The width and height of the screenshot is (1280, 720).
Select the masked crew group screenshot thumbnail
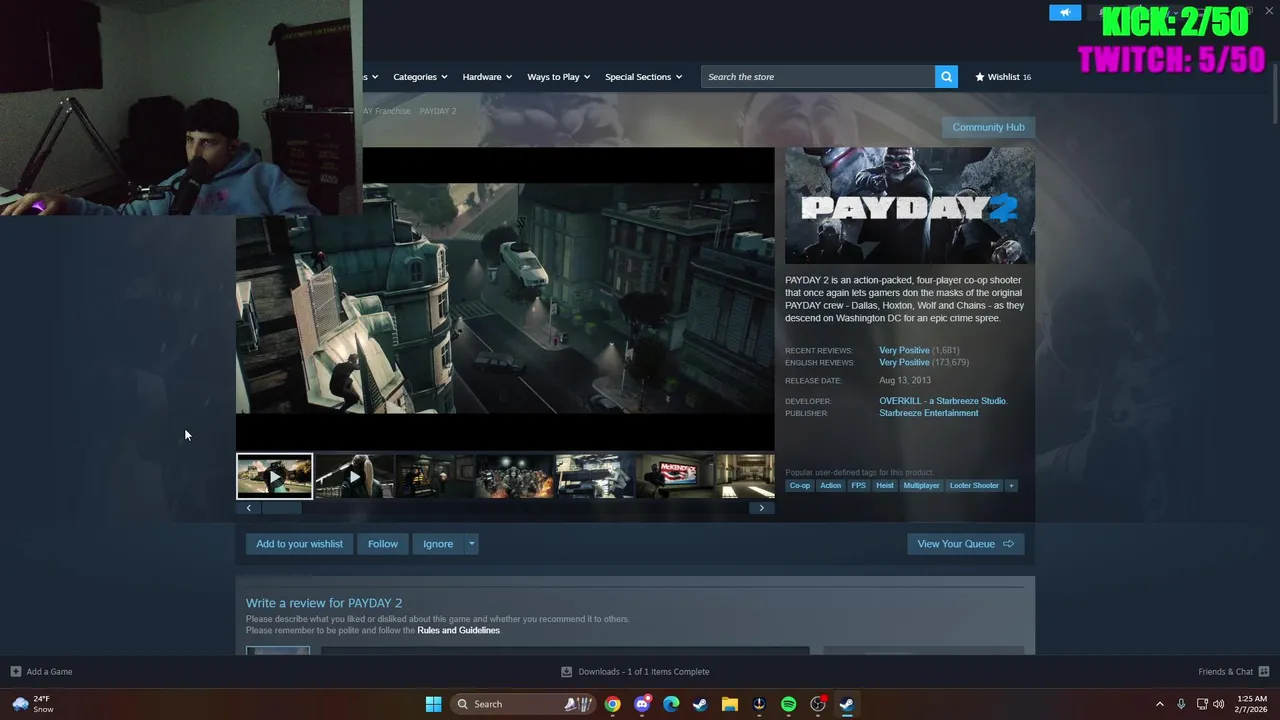click(514, 476)
